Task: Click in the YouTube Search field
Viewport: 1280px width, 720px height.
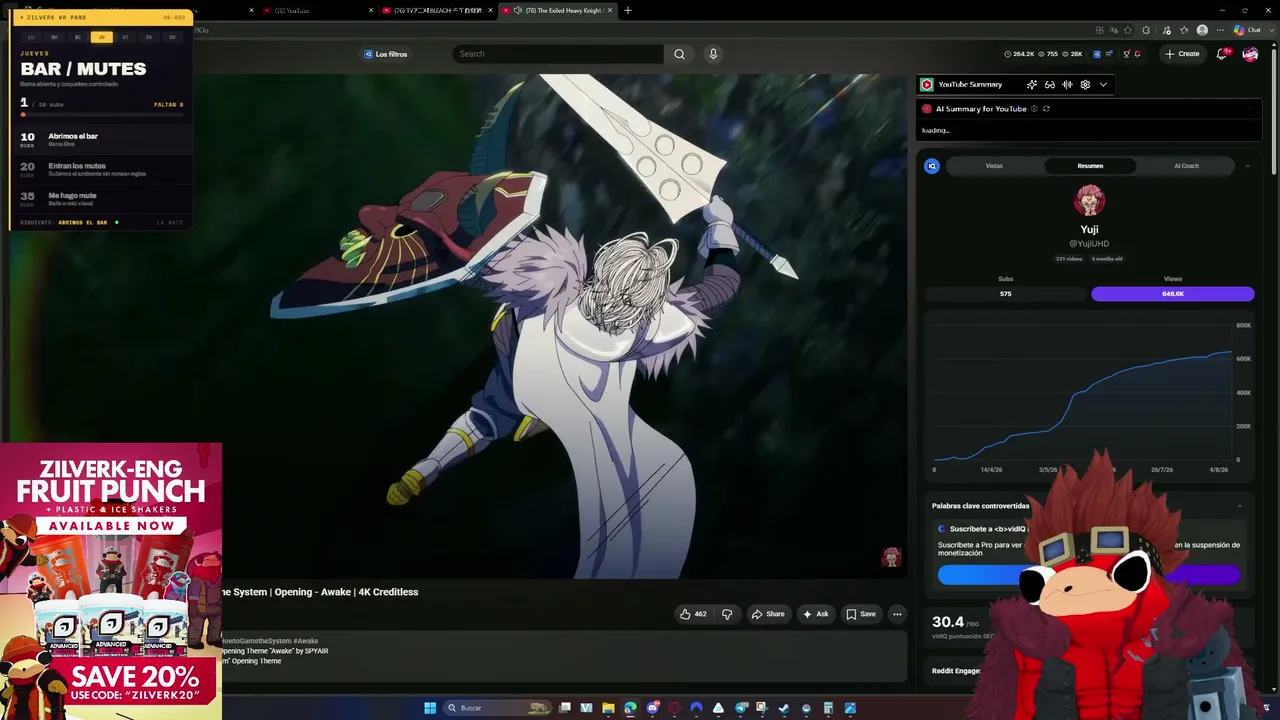Action: tap(558, 54)
